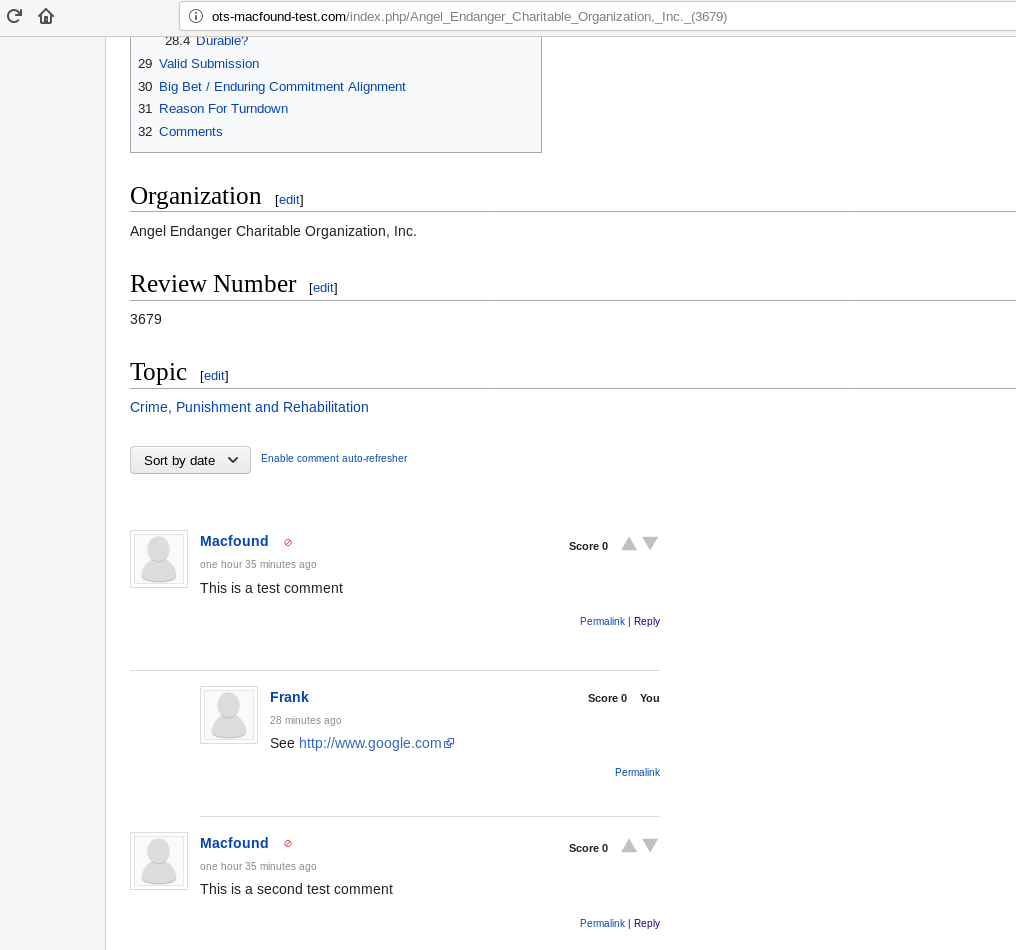1016x950 pixels.
Task: Upvote the first Macfound test comment
Action: tap(629, 544)
